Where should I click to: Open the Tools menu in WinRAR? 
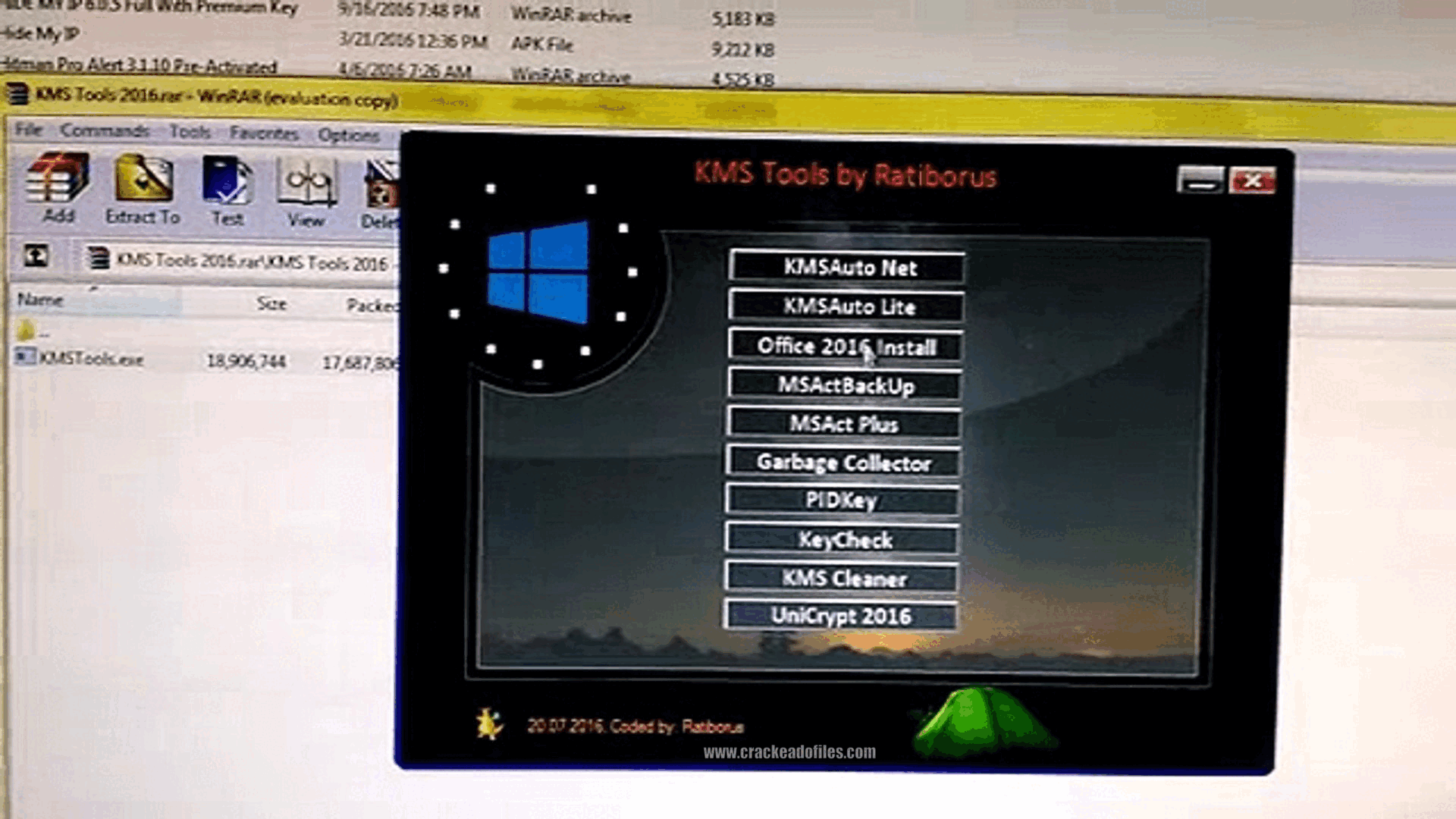click(x=190, y=132)
